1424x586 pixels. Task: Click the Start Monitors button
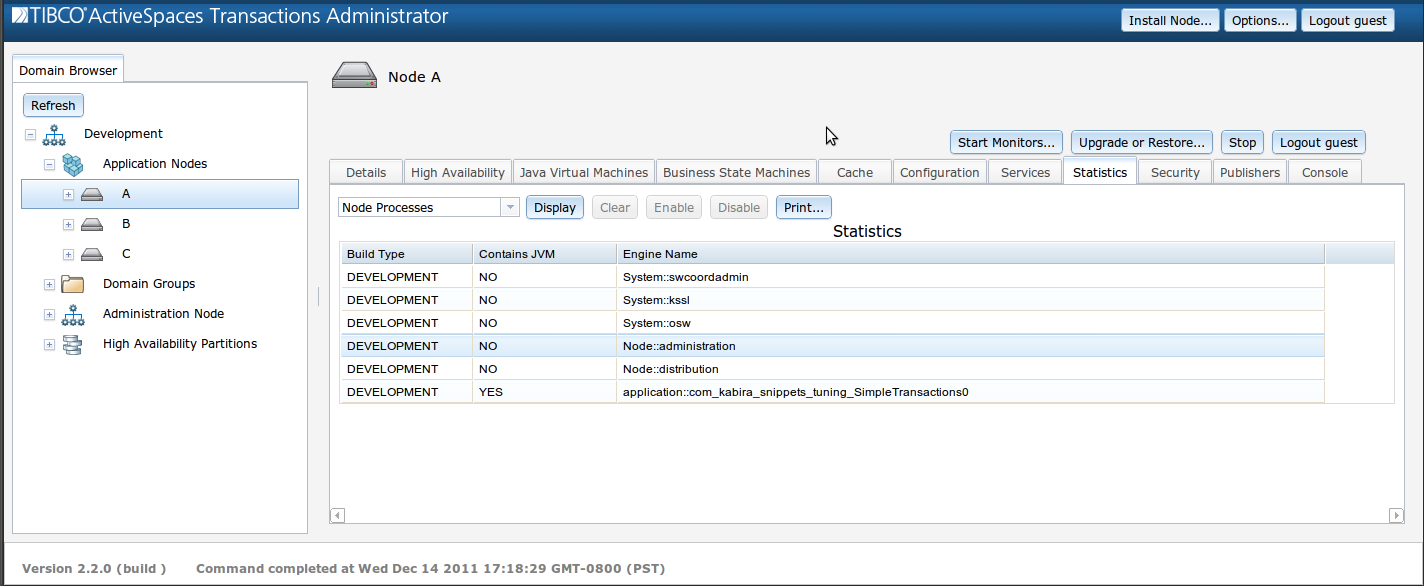1005,141
